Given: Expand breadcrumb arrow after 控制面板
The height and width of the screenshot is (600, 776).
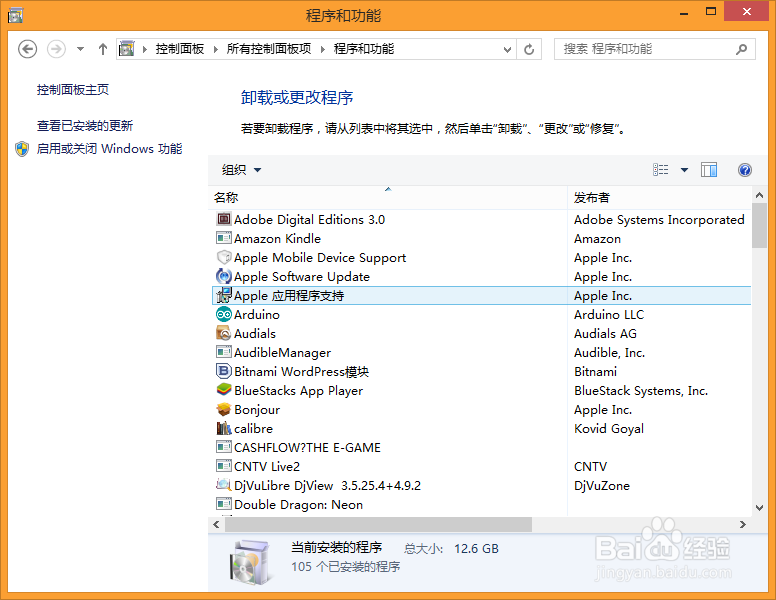Looking at the screenshot, I should click(216, 49).
